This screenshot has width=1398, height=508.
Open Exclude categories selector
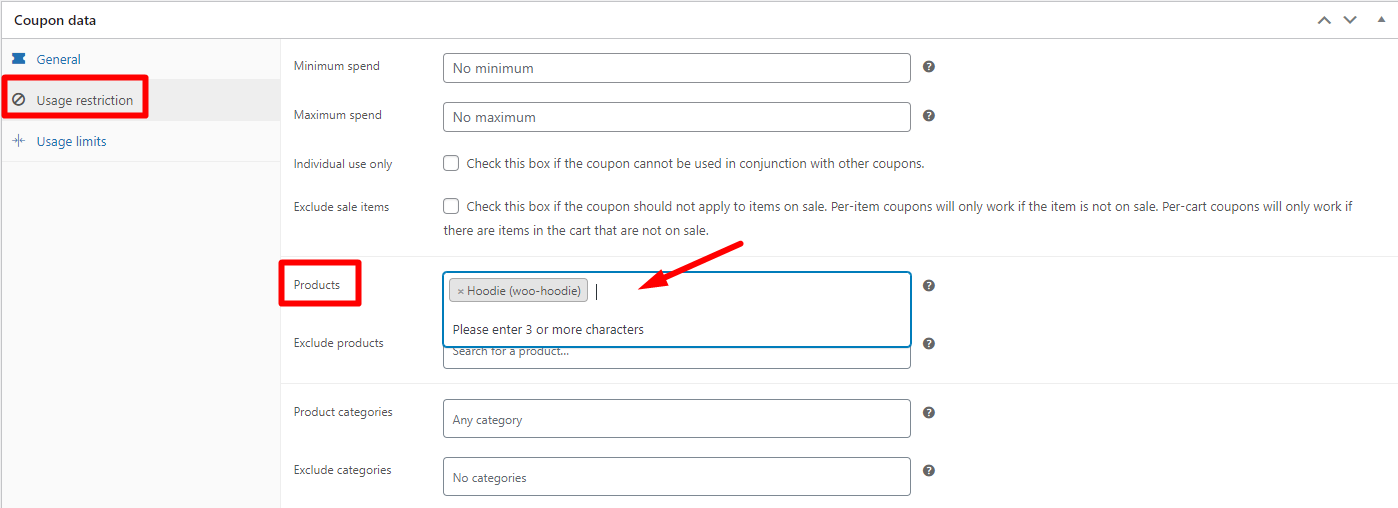coord(677,477)
